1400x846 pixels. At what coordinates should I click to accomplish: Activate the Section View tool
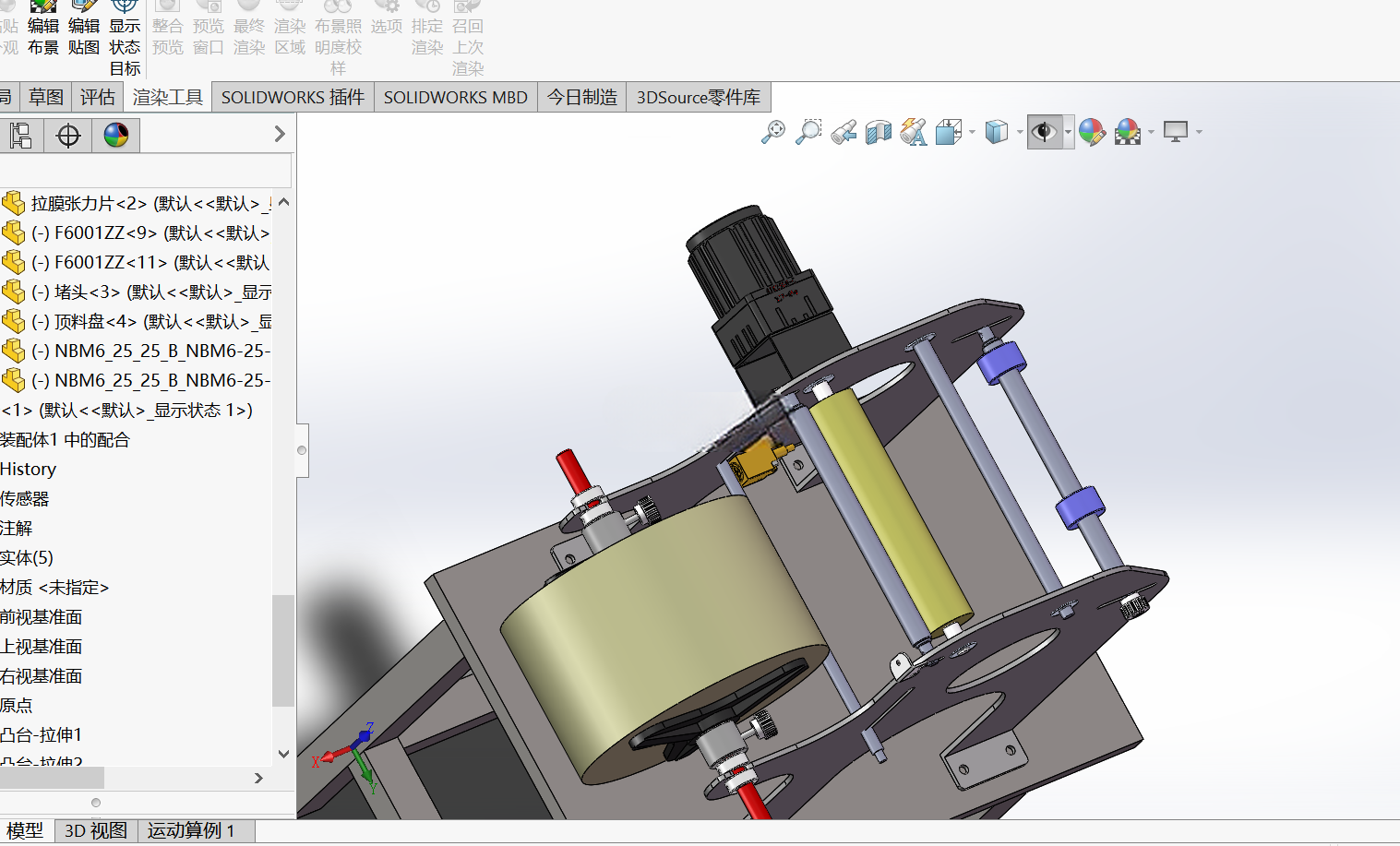pyautogui.click(x=879, y=132)
